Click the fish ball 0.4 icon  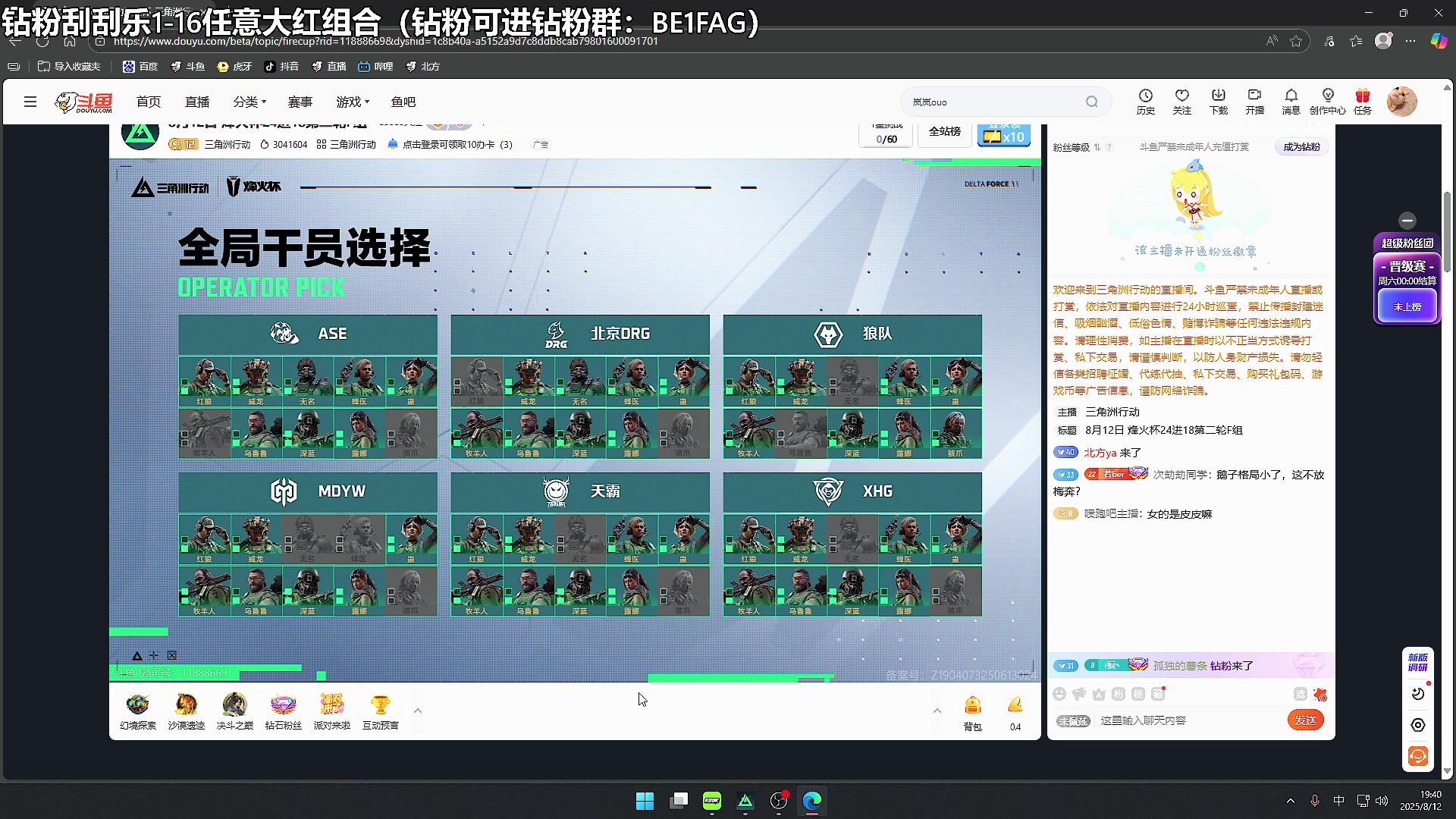pos(1015,713)
